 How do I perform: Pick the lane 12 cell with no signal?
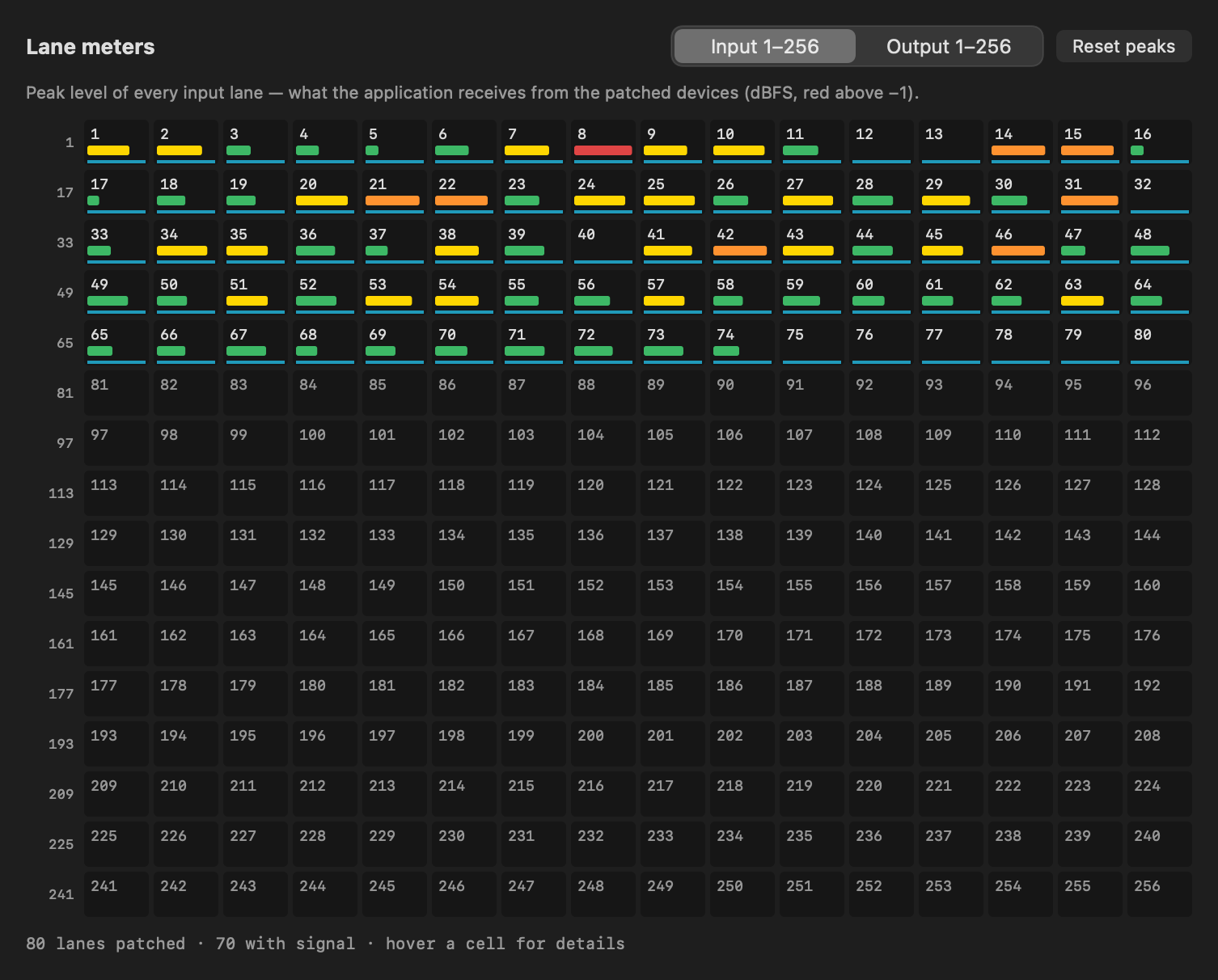tap(882, 143)
